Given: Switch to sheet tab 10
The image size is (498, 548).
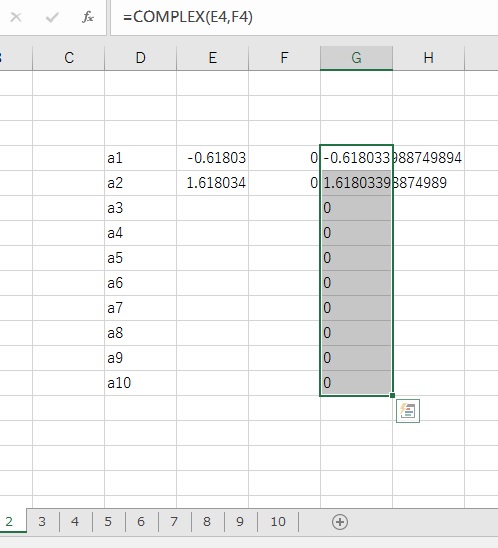Looking at the screenshot, I should pyautogui.click(x=278, y=521).
